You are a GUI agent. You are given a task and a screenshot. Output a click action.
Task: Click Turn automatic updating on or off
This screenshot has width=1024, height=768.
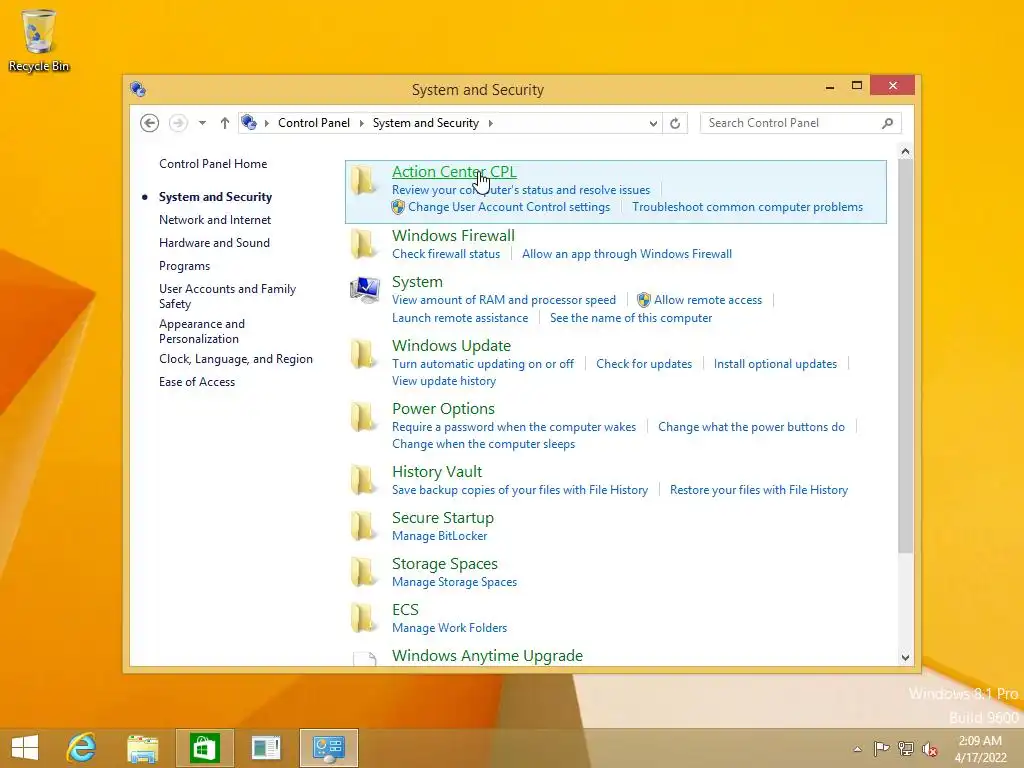point(483,364)
